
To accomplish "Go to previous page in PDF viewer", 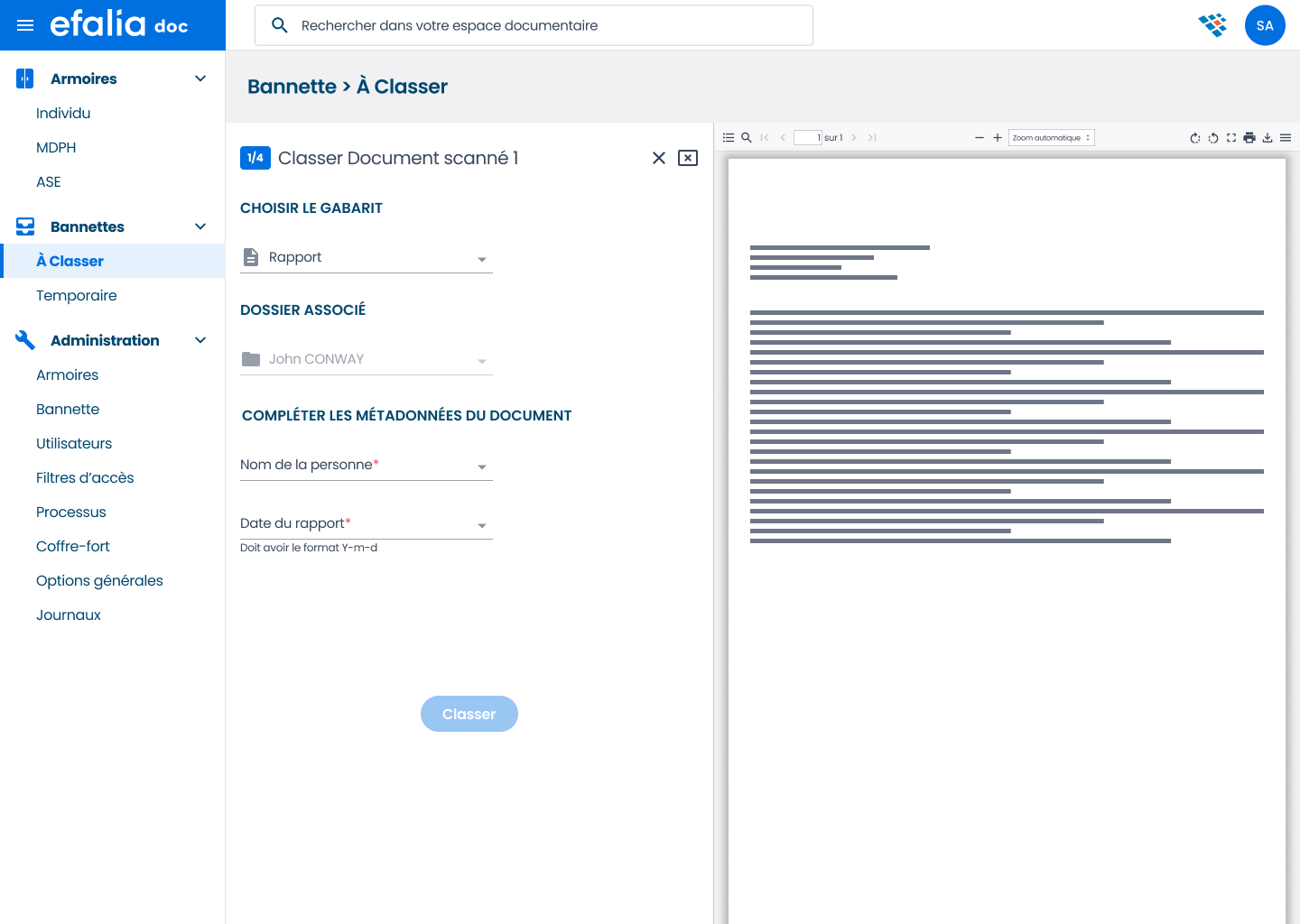I will pos(783,138).
